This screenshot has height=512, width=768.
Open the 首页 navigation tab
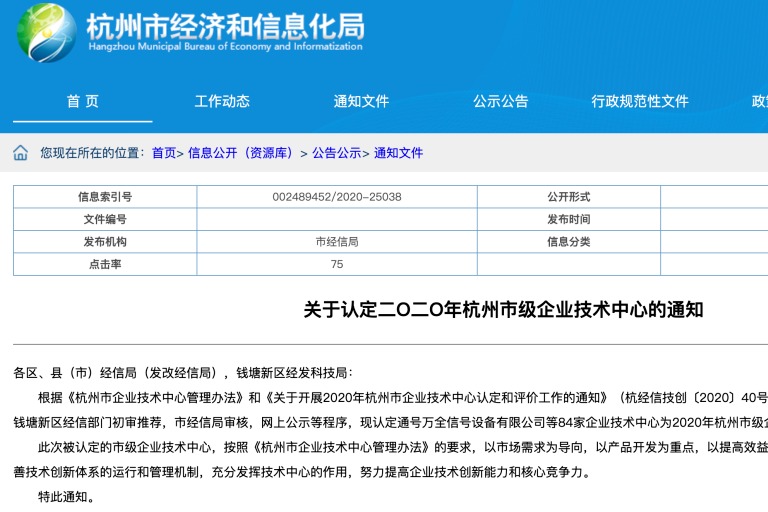coord(83,101)
